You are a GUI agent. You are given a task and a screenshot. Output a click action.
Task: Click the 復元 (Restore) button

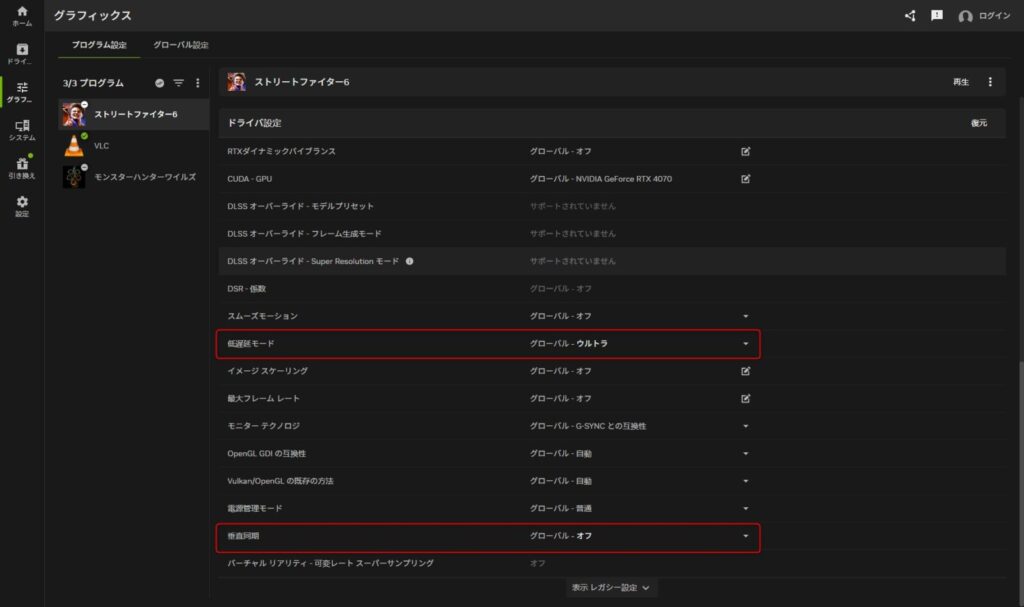point(978,123)
